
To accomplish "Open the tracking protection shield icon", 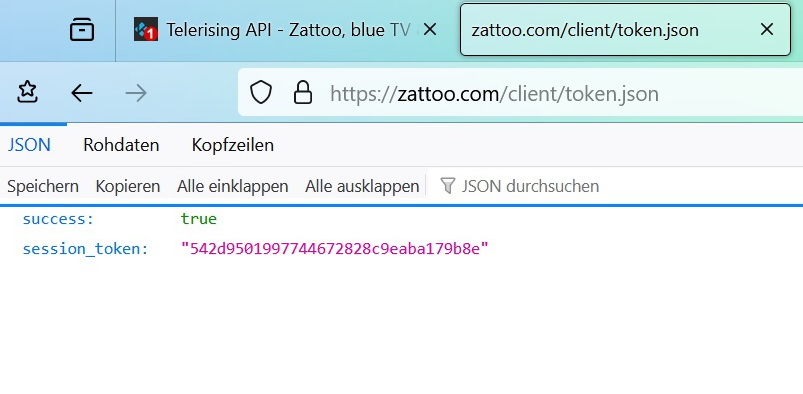I will pyautogui.click(x=261, y=93).
